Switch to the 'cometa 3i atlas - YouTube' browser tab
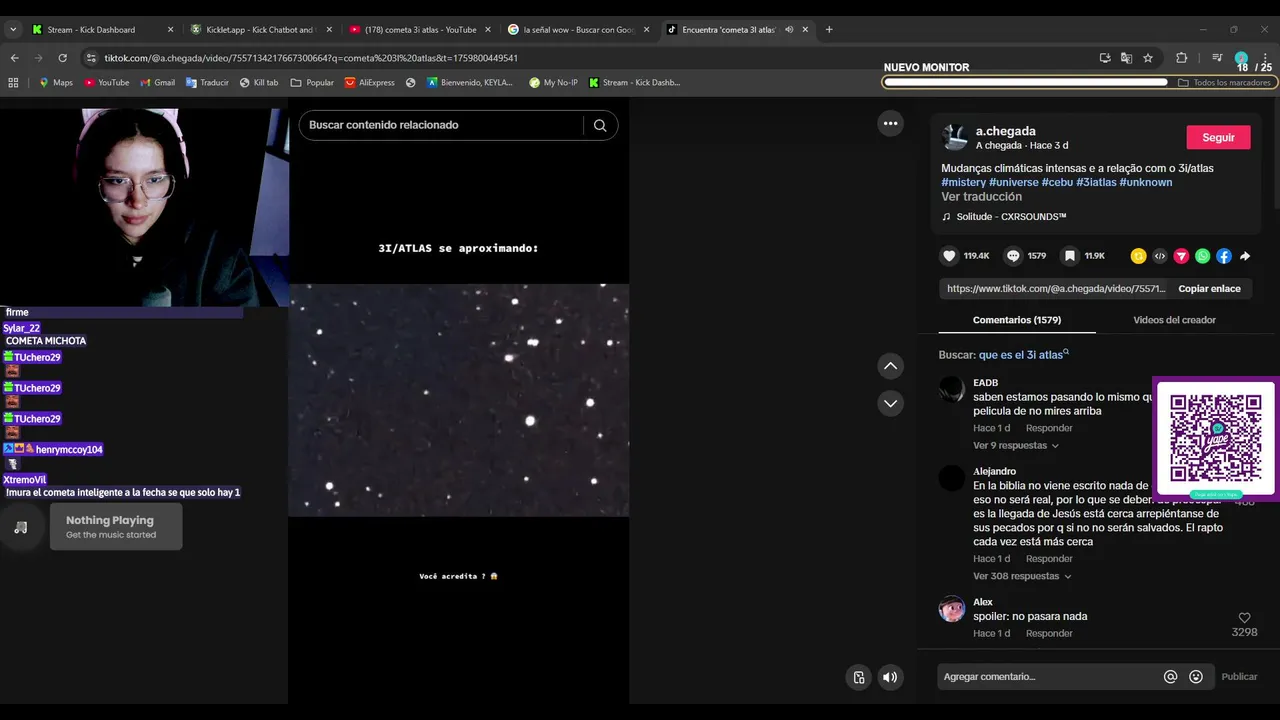The height and width of the screenshot is (720, 1280). 418,30
